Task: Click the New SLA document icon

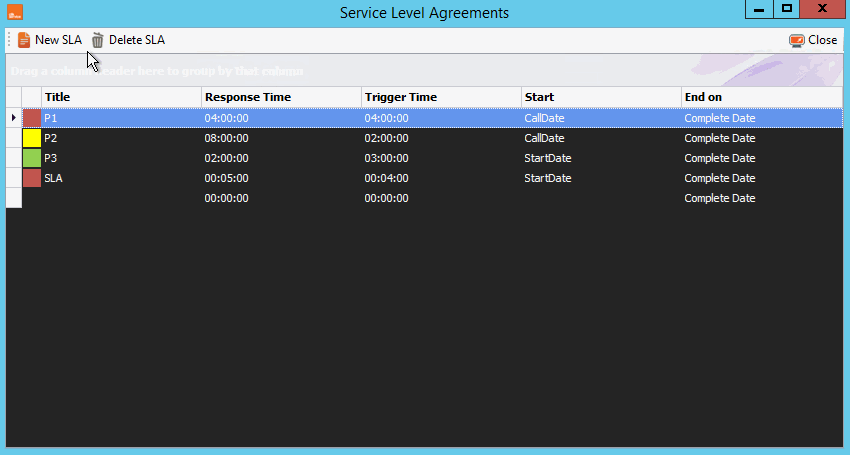Action: tap(24, 40)
